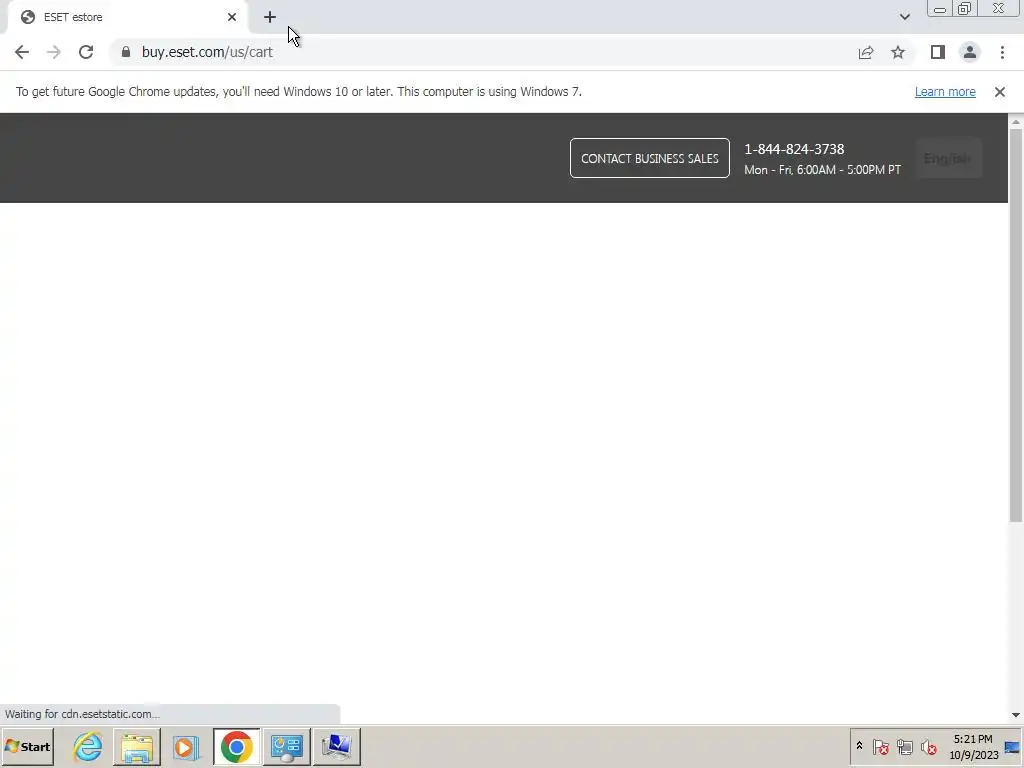The image size is (1024, 768).
Task: Click the Mon - Fri business hours text
Action: (822, 170)
